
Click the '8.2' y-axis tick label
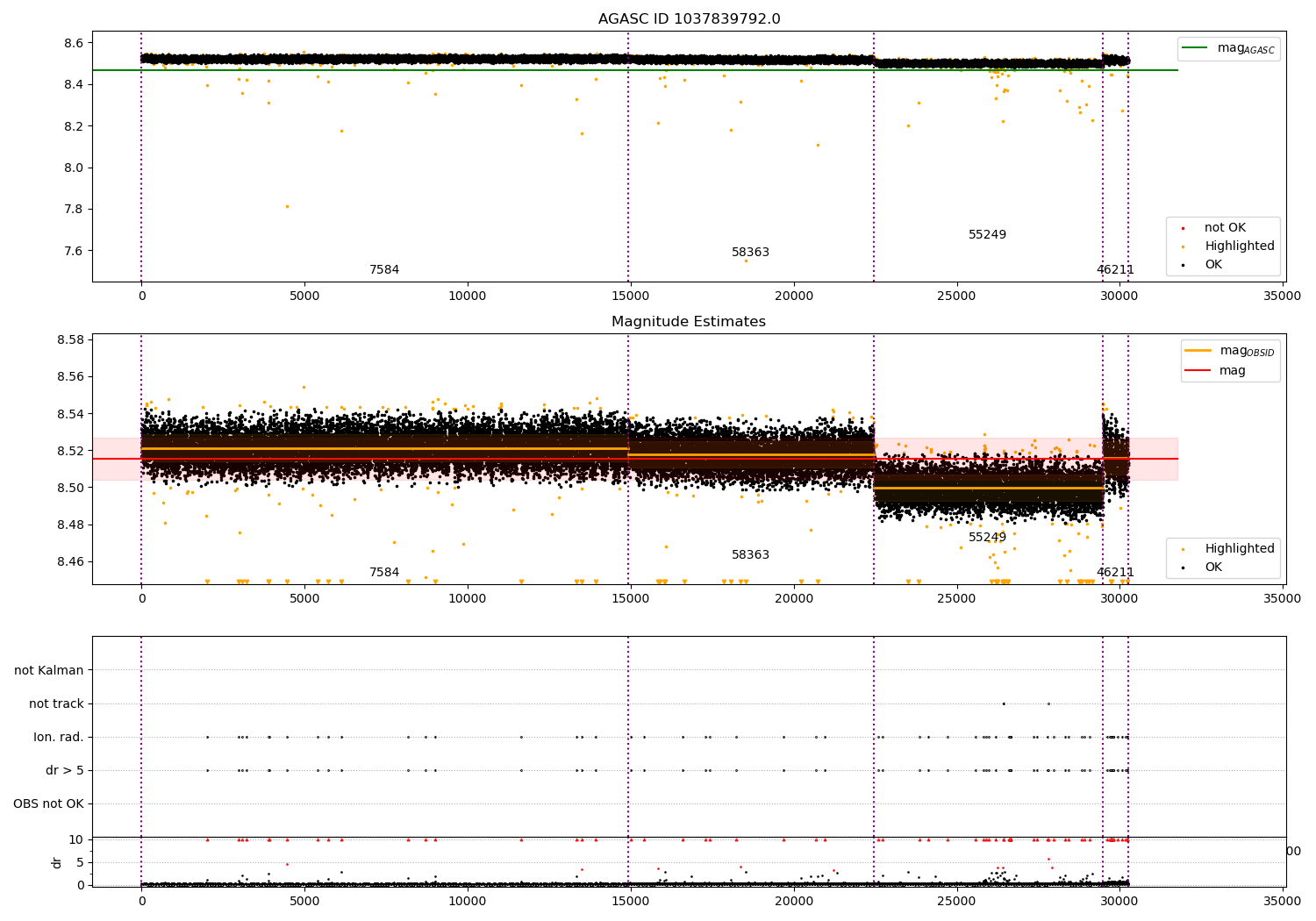[x=74, y=126]
